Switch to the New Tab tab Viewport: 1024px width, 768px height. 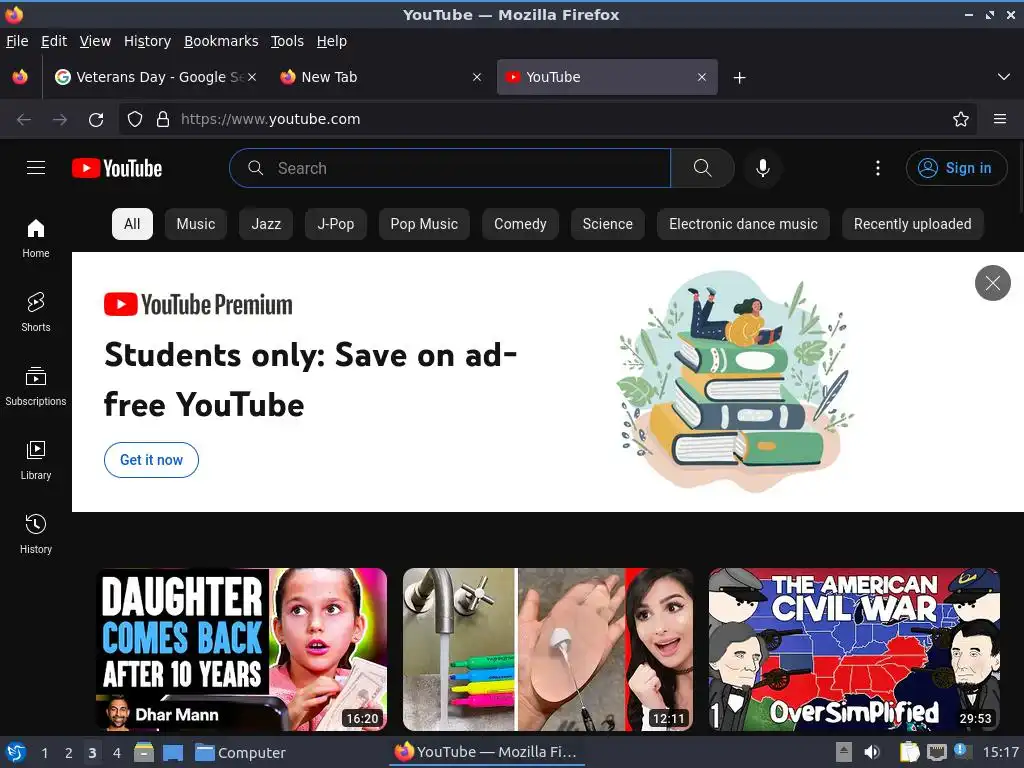(381, 77)
